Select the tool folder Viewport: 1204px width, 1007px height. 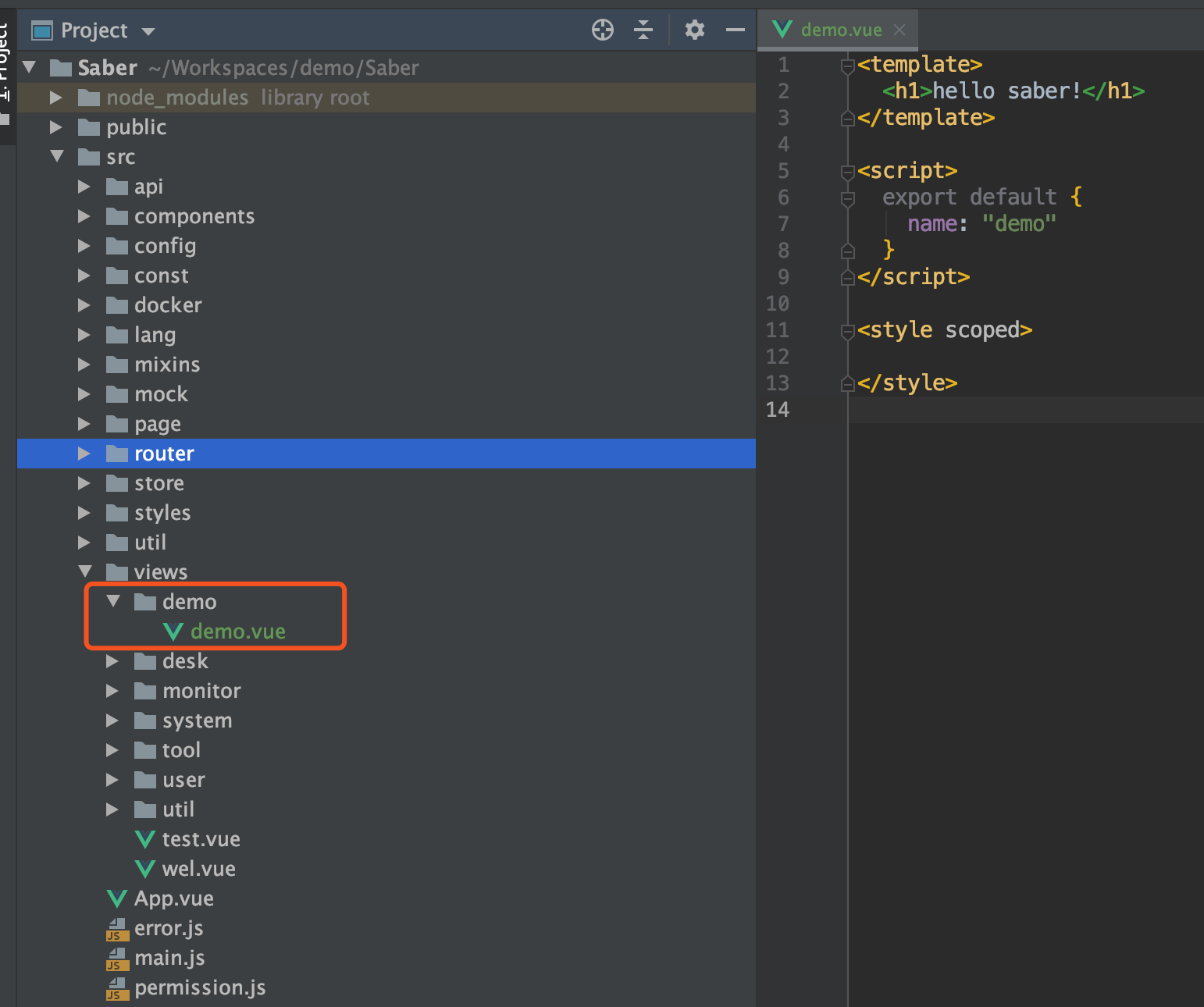point(386,750)
